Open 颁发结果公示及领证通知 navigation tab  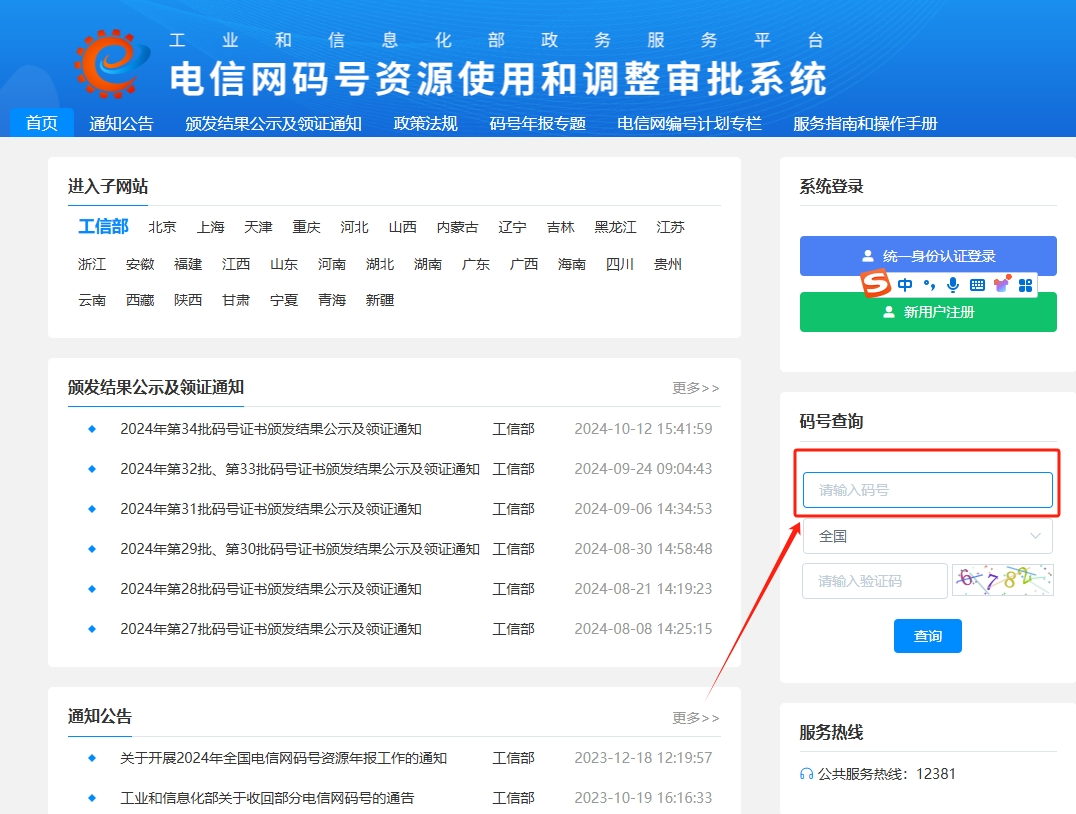click(273, 124)
